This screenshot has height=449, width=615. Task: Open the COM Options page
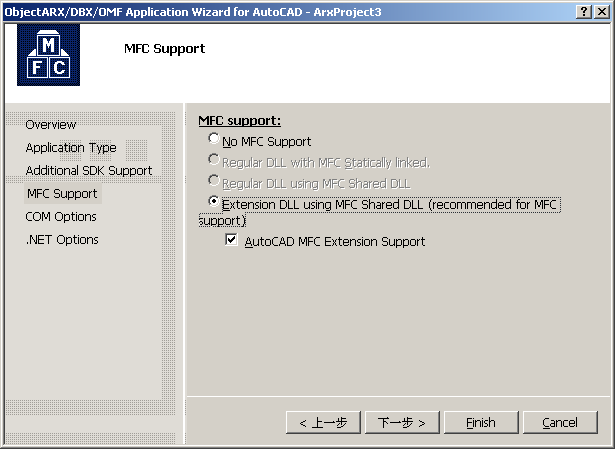pyautogui.click(x=61, y=217)
